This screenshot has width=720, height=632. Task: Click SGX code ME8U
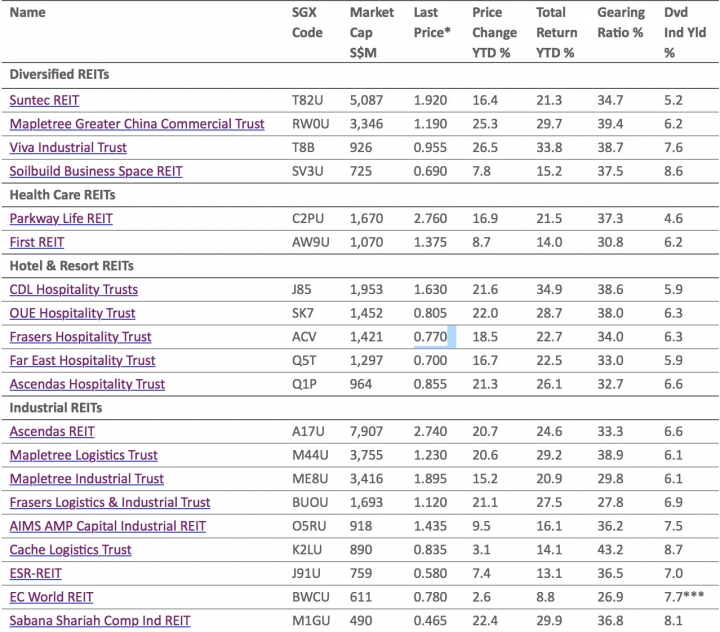tap(310, 479)
